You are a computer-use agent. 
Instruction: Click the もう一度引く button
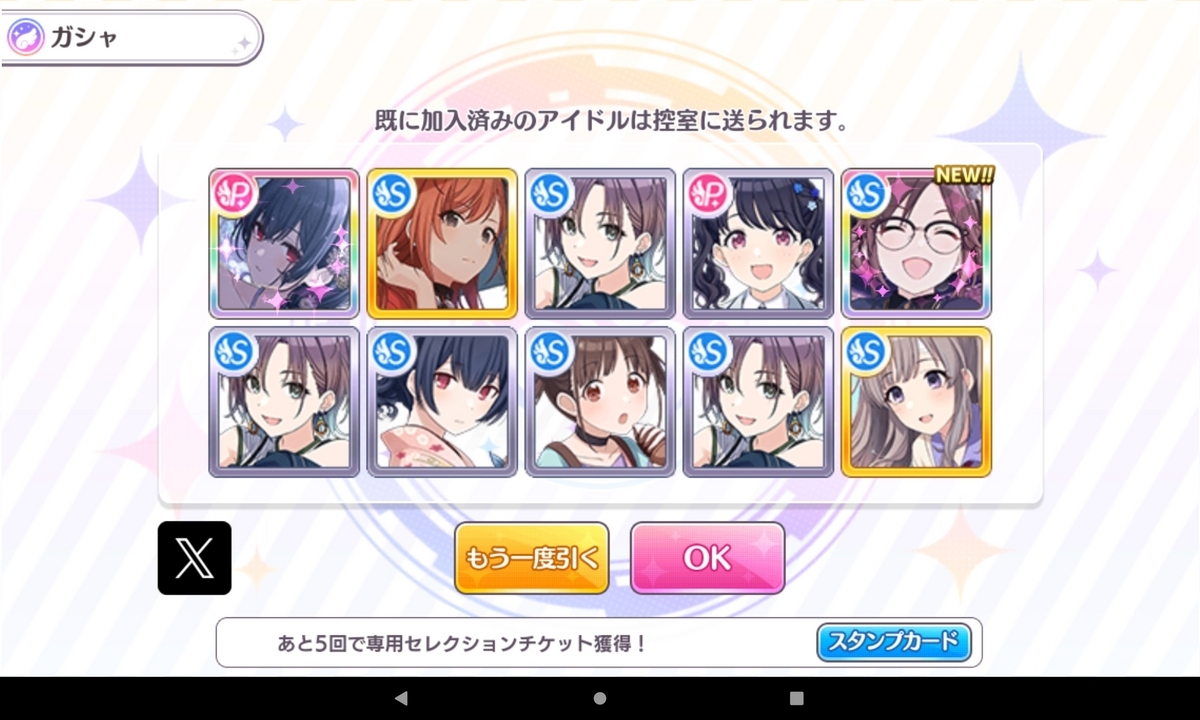click(532, 558)
